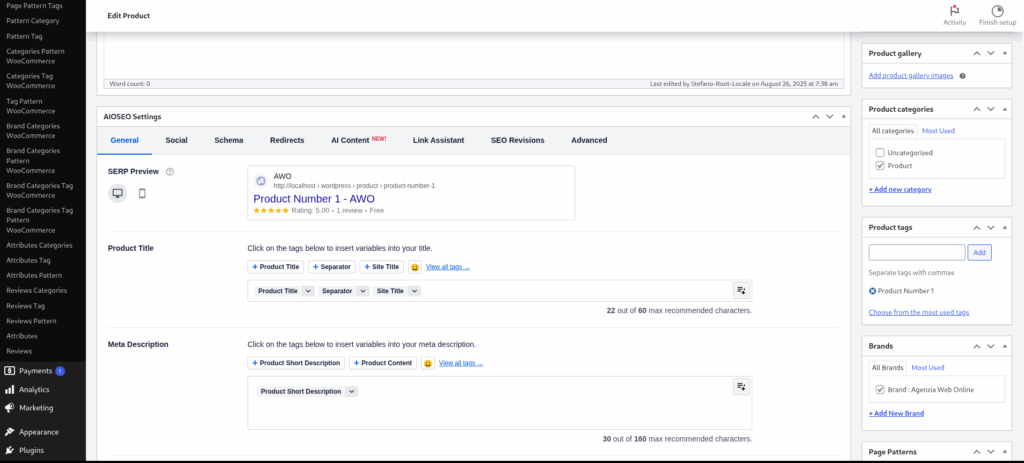
Task: Open SERP Preview help question icon
Action: [170, 172]
